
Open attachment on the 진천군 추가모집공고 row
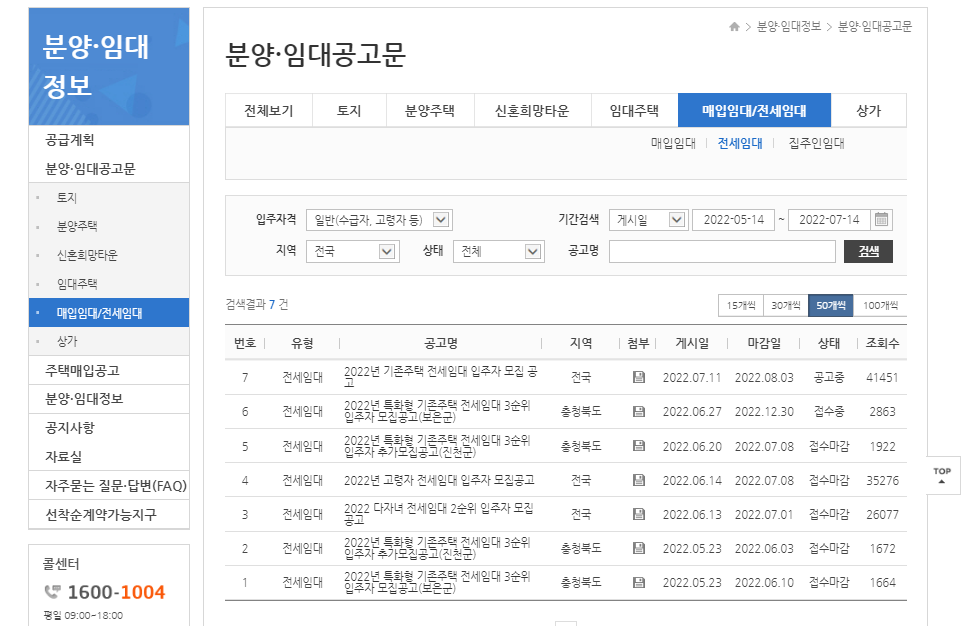point(640,445)
